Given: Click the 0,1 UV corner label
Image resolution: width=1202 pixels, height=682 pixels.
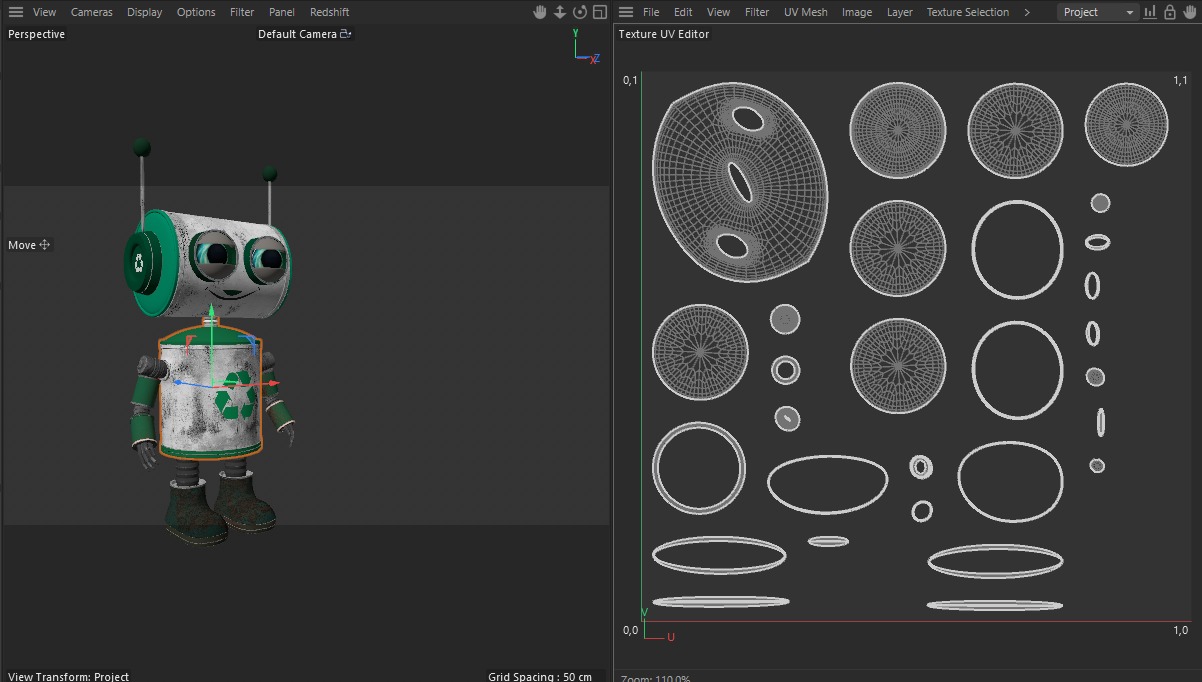Looking at the screenshot, I should 630,80.
